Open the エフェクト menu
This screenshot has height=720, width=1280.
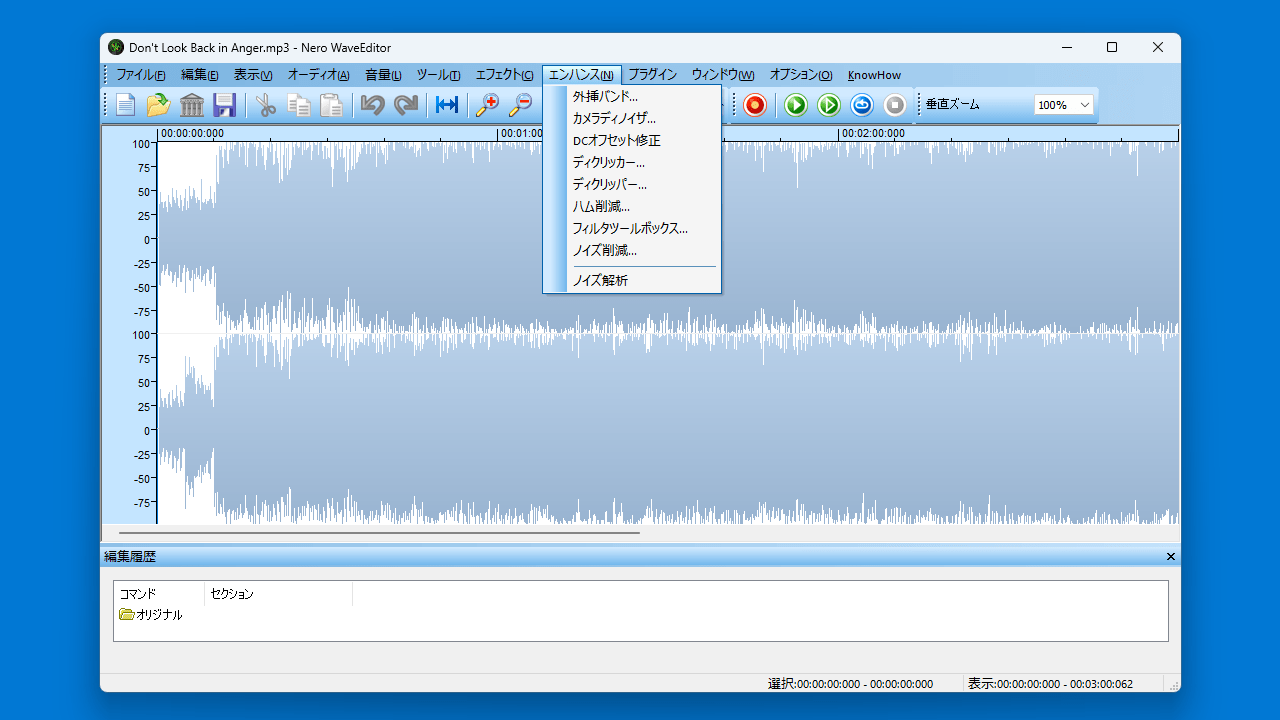click(x=504, y=75)
